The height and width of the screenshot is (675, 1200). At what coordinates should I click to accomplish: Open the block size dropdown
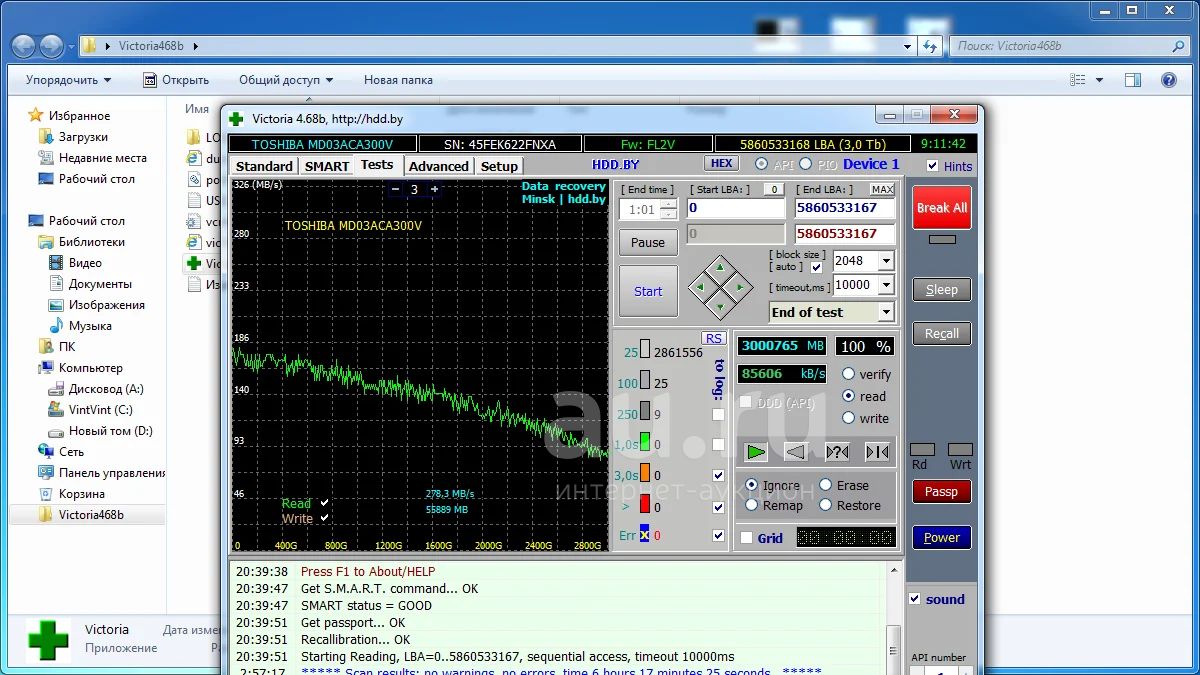pos(885,261)
